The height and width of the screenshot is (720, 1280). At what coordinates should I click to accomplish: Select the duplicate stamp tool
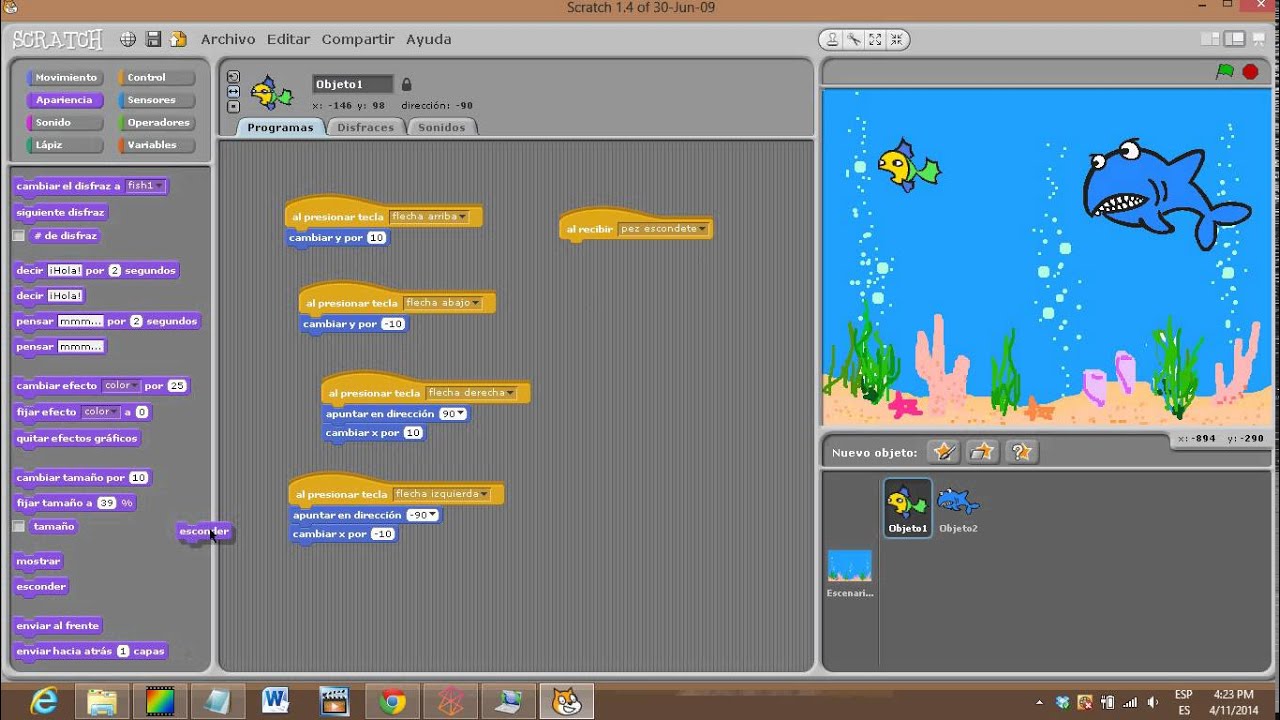tap(832, 40)
